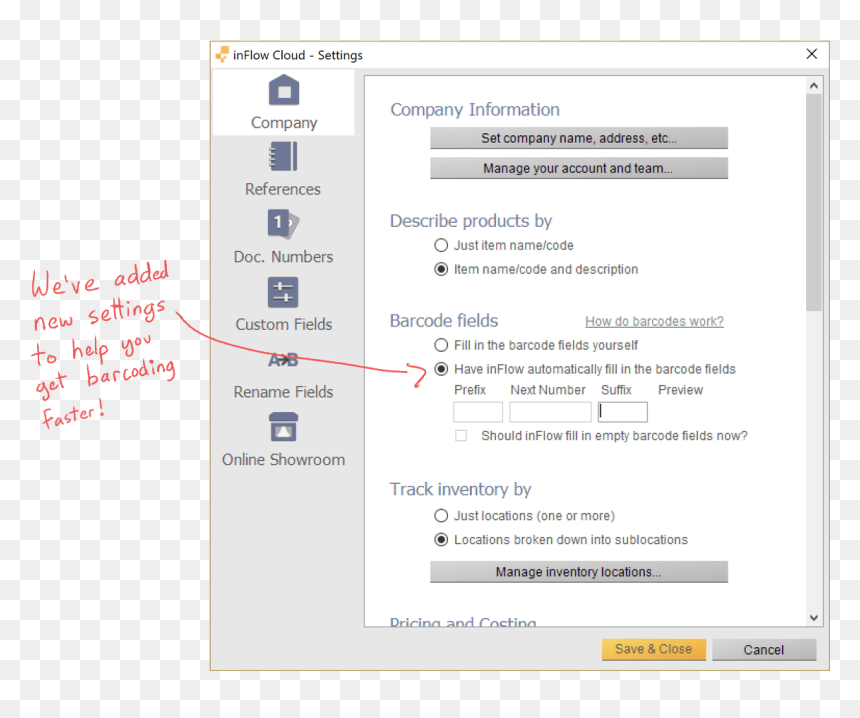This screenshot has height=718, width=860.
Task: Click 'Manage your account and team...' button
Action: (579, 168)
